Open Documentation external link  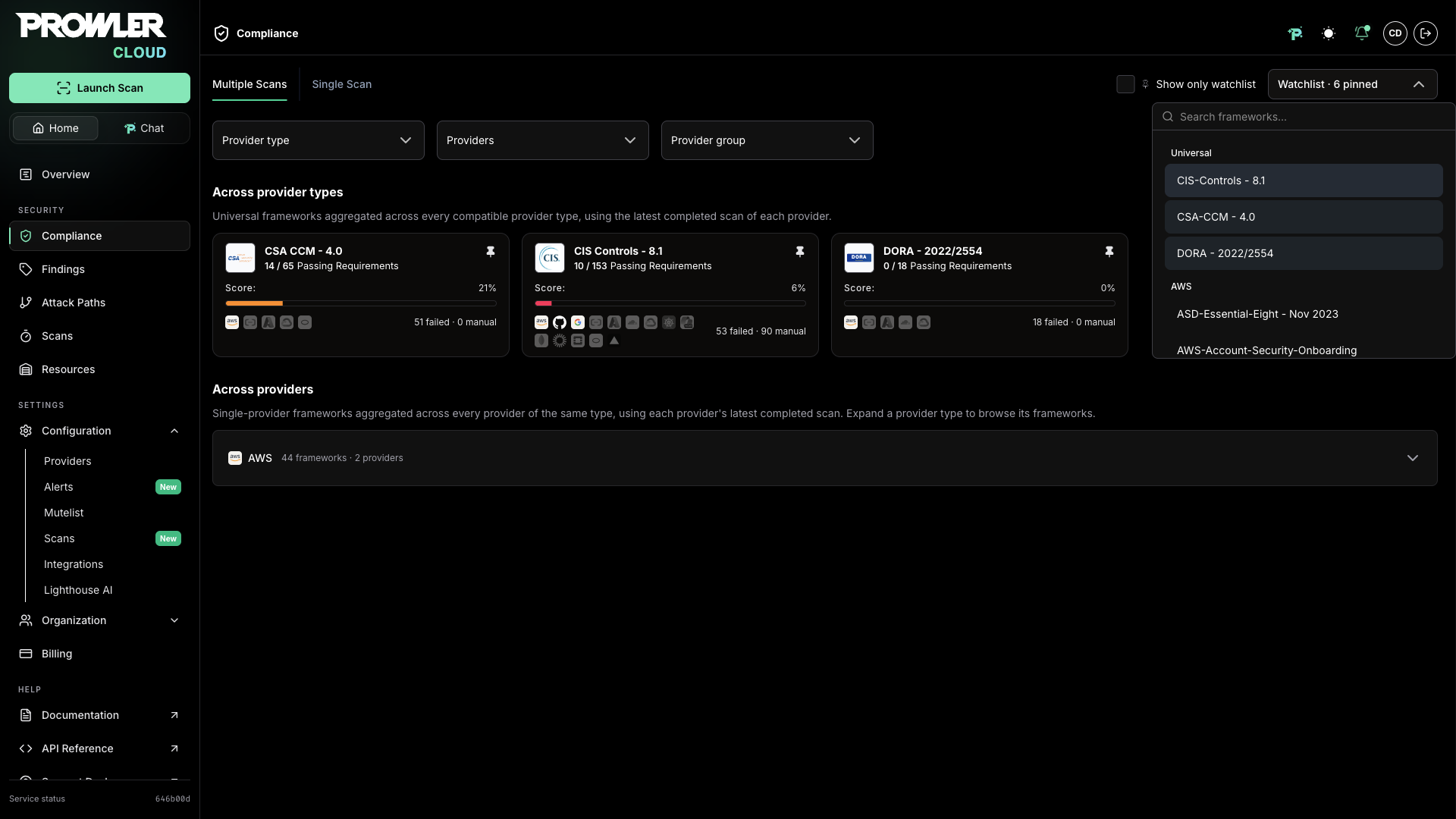(x=99, y=715)
